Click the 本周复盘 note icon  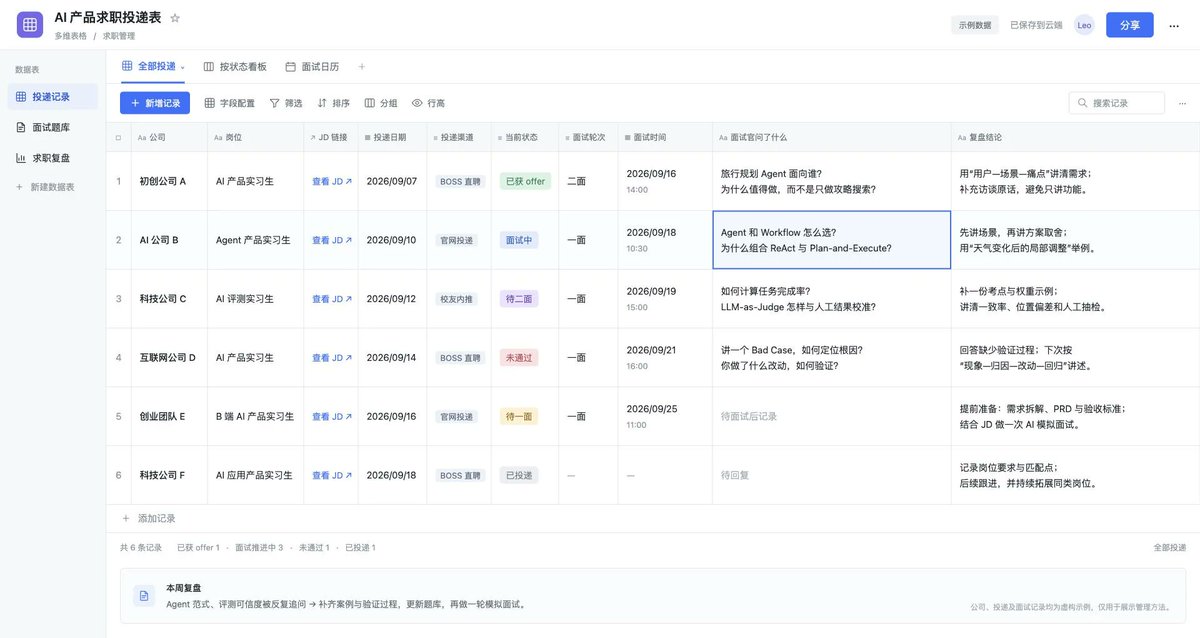[144, 595]
